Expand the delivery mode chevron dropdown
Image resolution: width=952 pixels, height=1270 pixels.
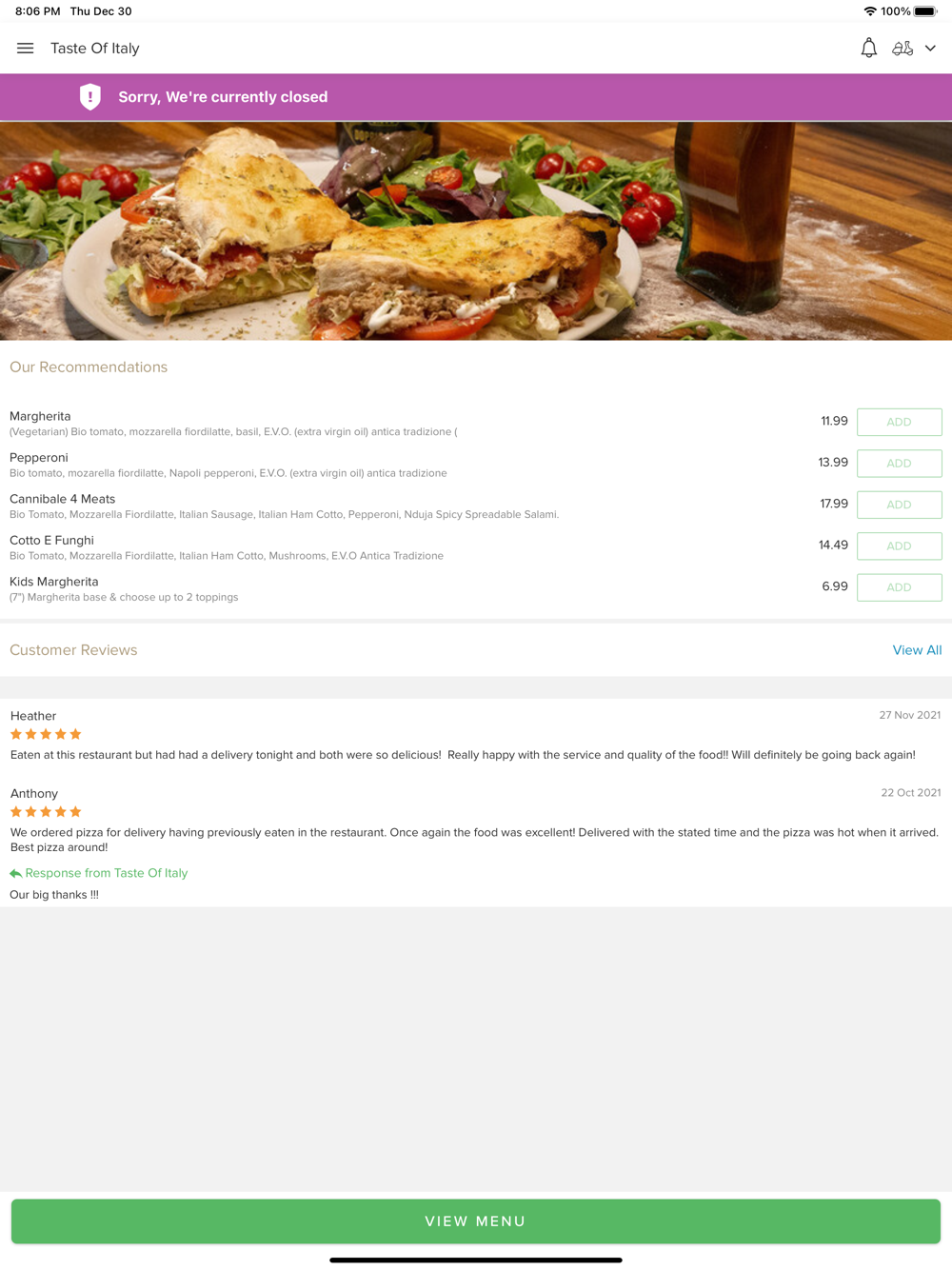click(930, 49)
